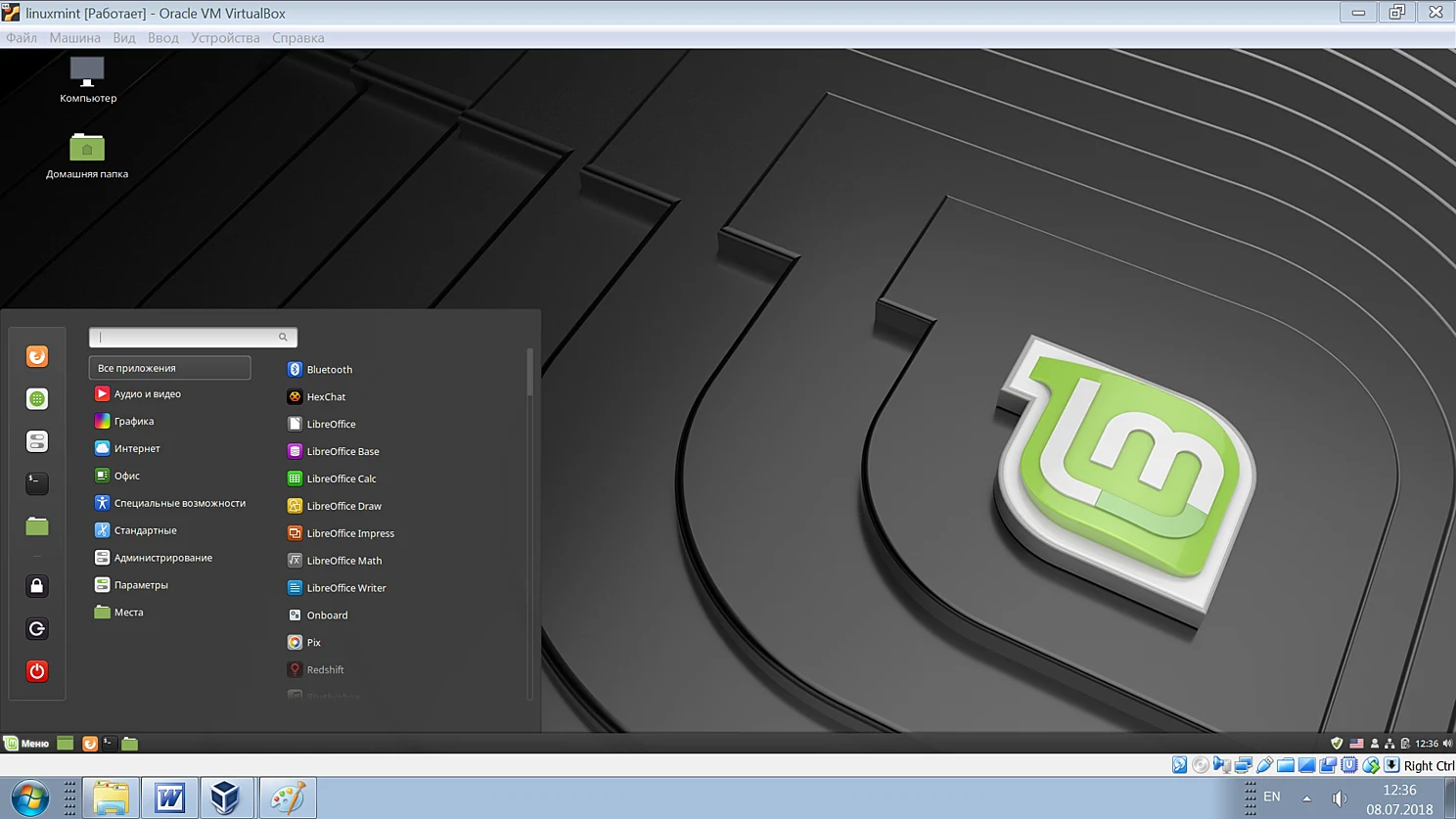The width and height of the screenshot is (1456, 819).
Task: Click the applications list scrollbar
Action: [x=530, y=373]
